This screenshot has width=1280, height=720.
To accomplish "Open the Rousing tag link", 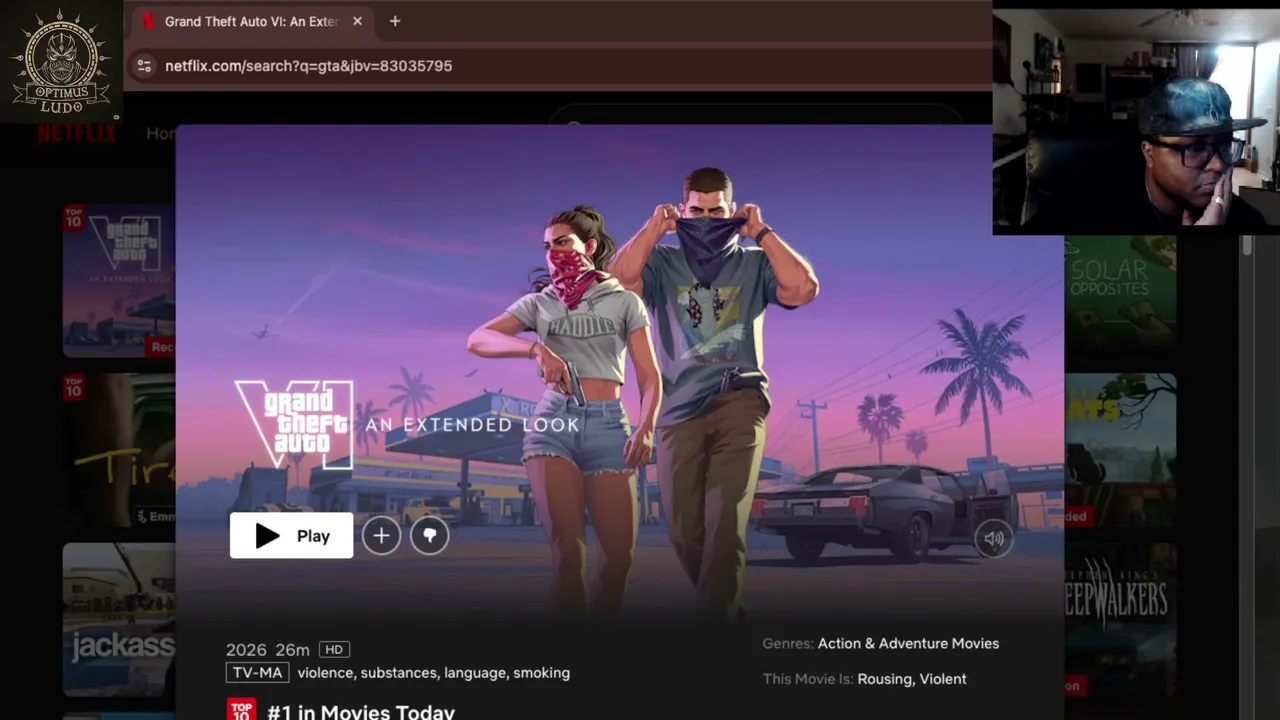I will coord(884,679).
